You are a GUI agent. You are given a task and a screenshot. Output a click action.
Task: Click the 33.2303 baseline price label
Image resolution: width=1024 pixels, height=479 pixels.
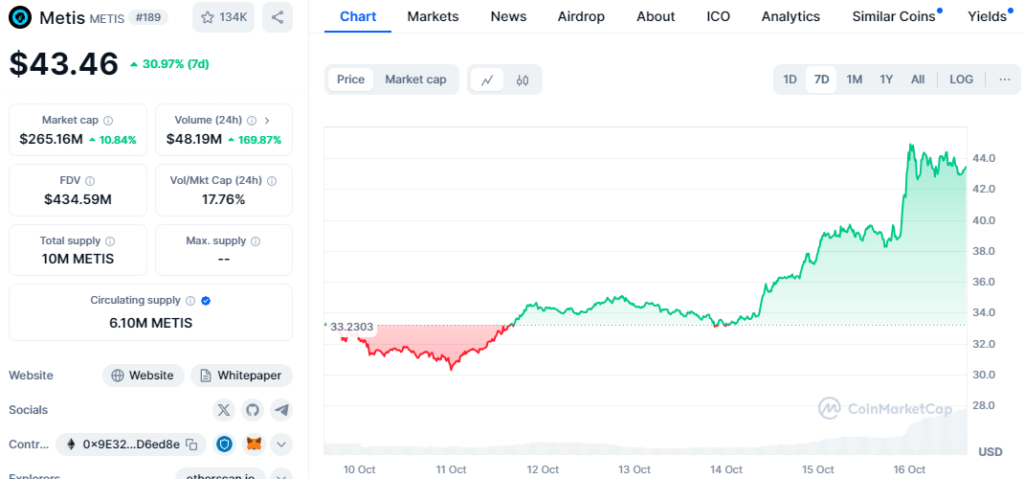(x=351, y=326)
